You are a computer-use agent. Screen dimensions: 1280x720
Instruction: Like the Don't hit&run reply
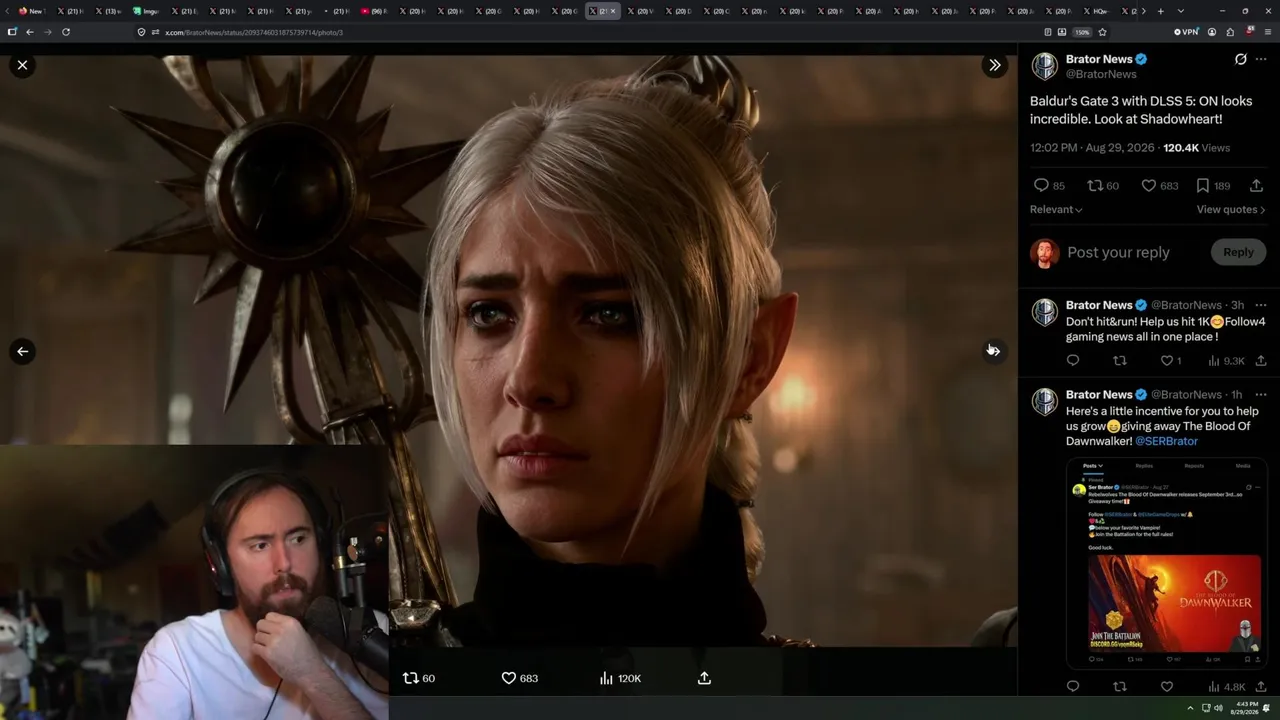(1170, 361)
